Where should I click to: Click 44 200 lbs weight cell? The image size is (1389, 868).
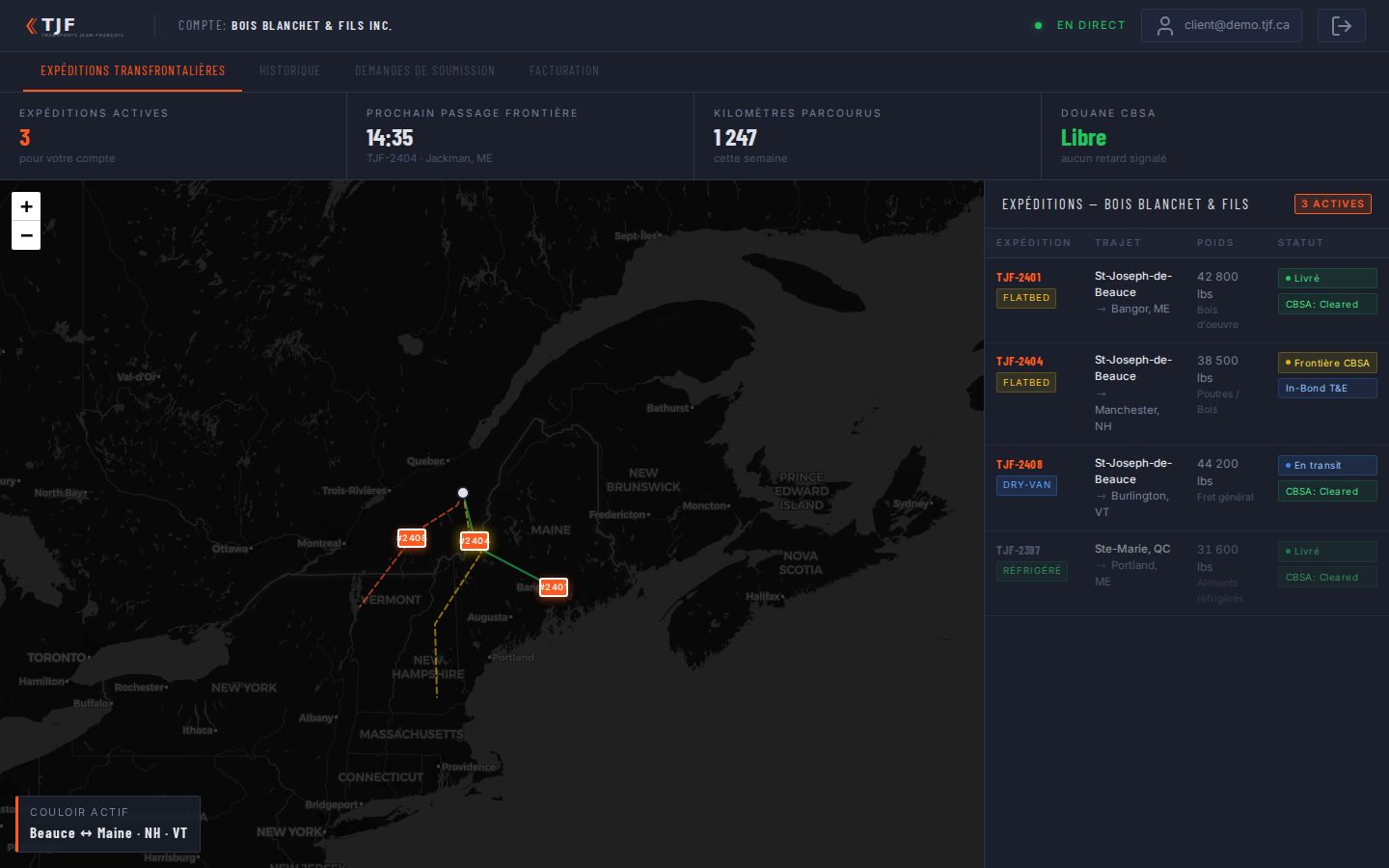[1217, 473]
